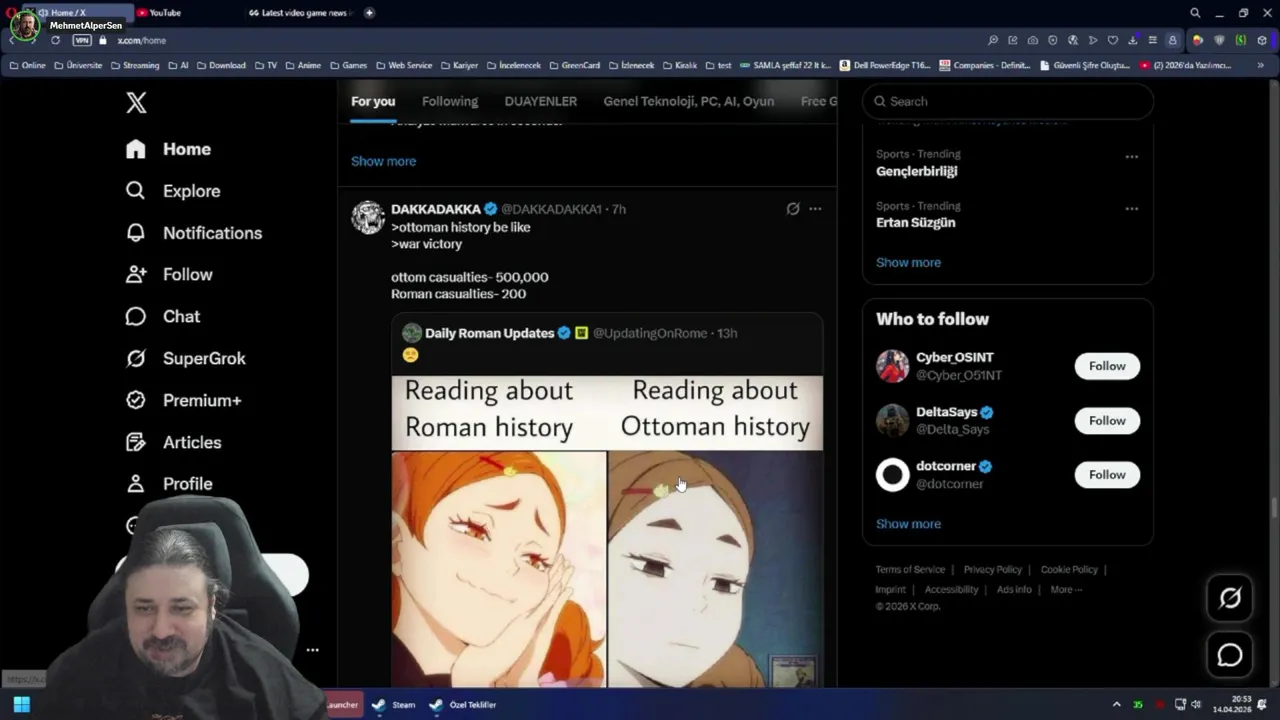The height and width of the screenshot is (720, 1280).
Task: Open Windows Start menu
Action: coord(21,705)
